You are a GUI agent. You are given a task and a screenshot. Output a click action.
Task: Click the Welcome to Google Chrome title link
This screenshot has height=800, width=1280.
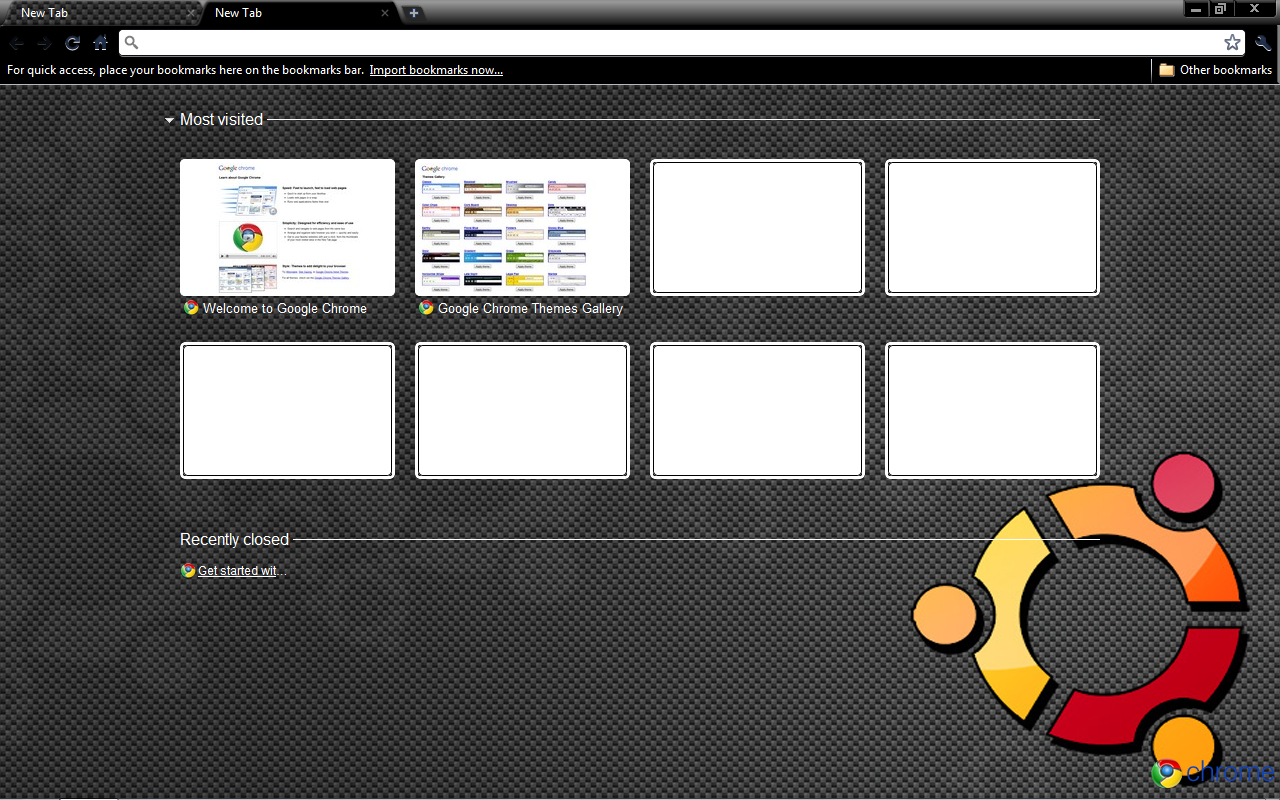pos(285,308)
